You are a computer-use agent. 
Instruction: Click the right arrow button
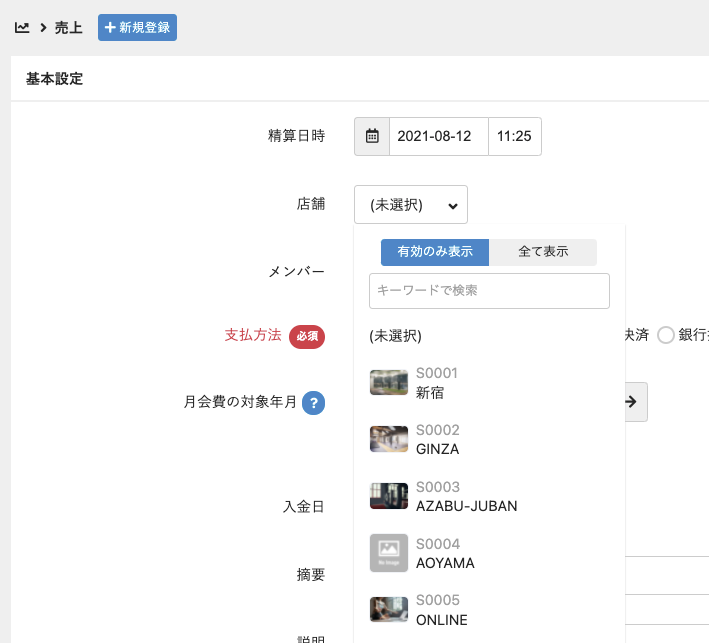(x=631, y=401)
